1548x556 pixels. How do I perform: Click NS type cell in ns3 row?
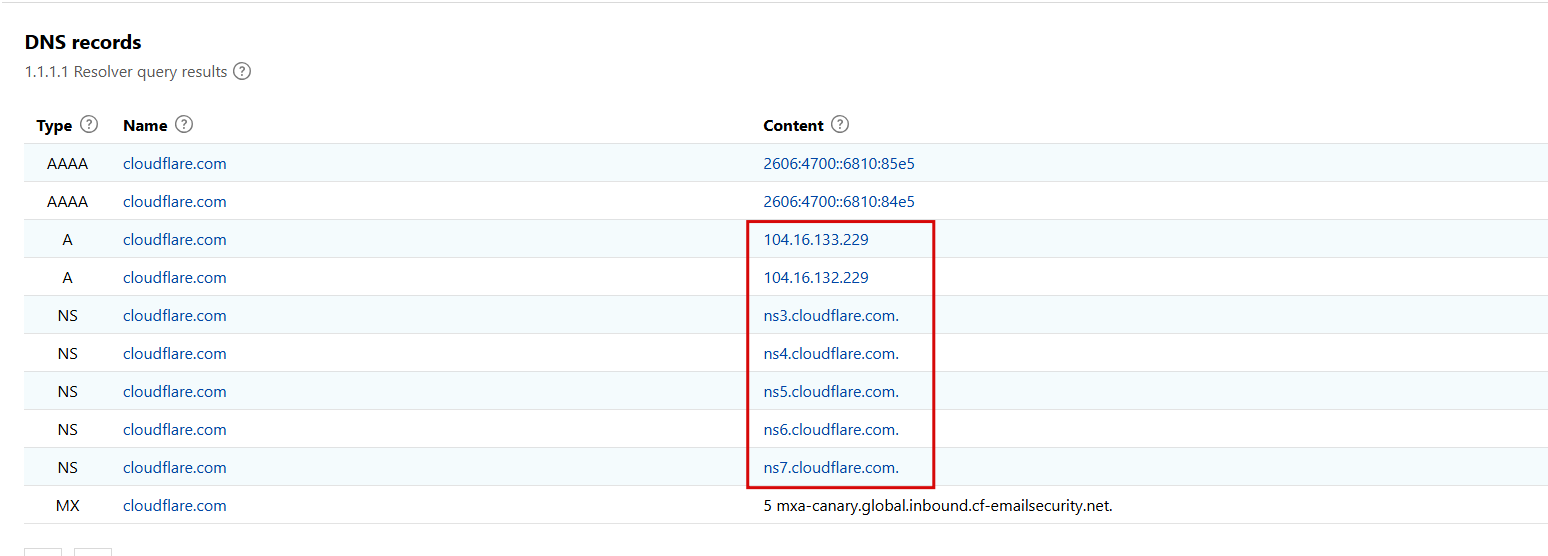68,315
